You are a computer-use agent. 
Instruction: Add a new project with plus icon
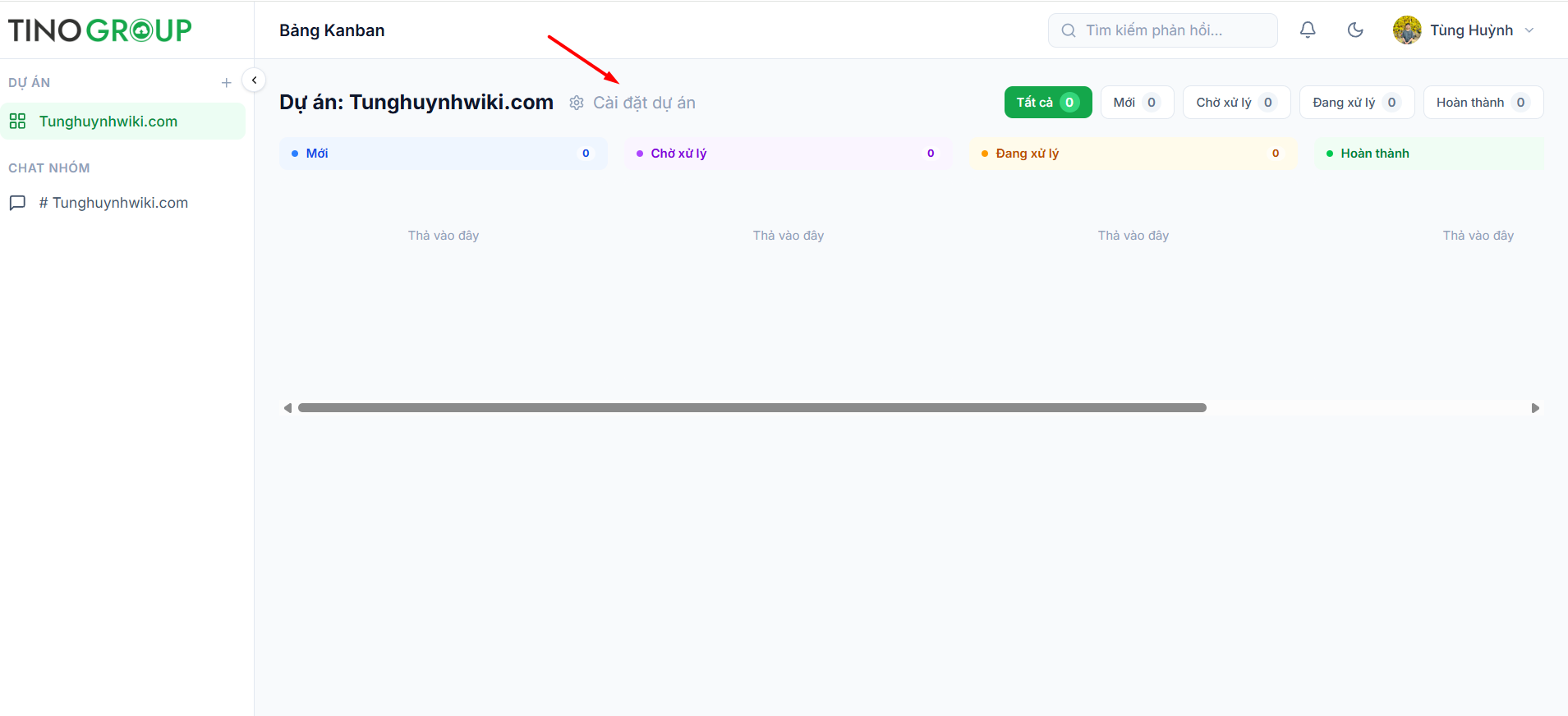(x=227, y=83)
